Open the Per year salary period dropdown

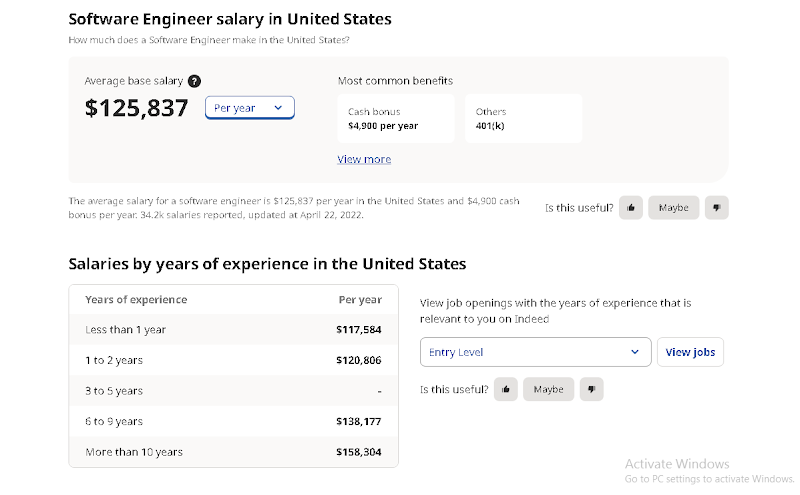point(250,108)
